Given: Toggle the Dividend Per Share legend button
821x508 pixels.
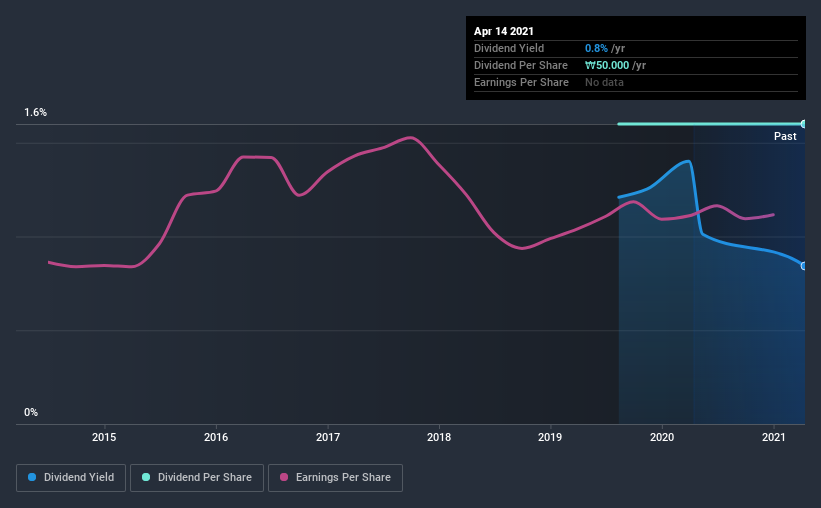Looking at the screenshot, I should 197,478.
